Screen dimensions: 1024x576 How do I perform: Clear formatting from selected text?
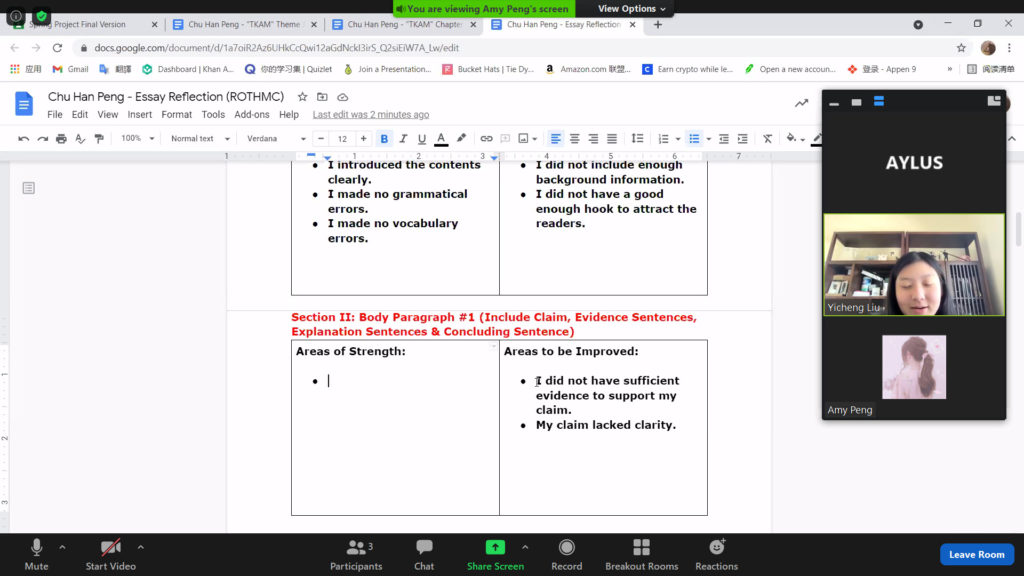768,138
